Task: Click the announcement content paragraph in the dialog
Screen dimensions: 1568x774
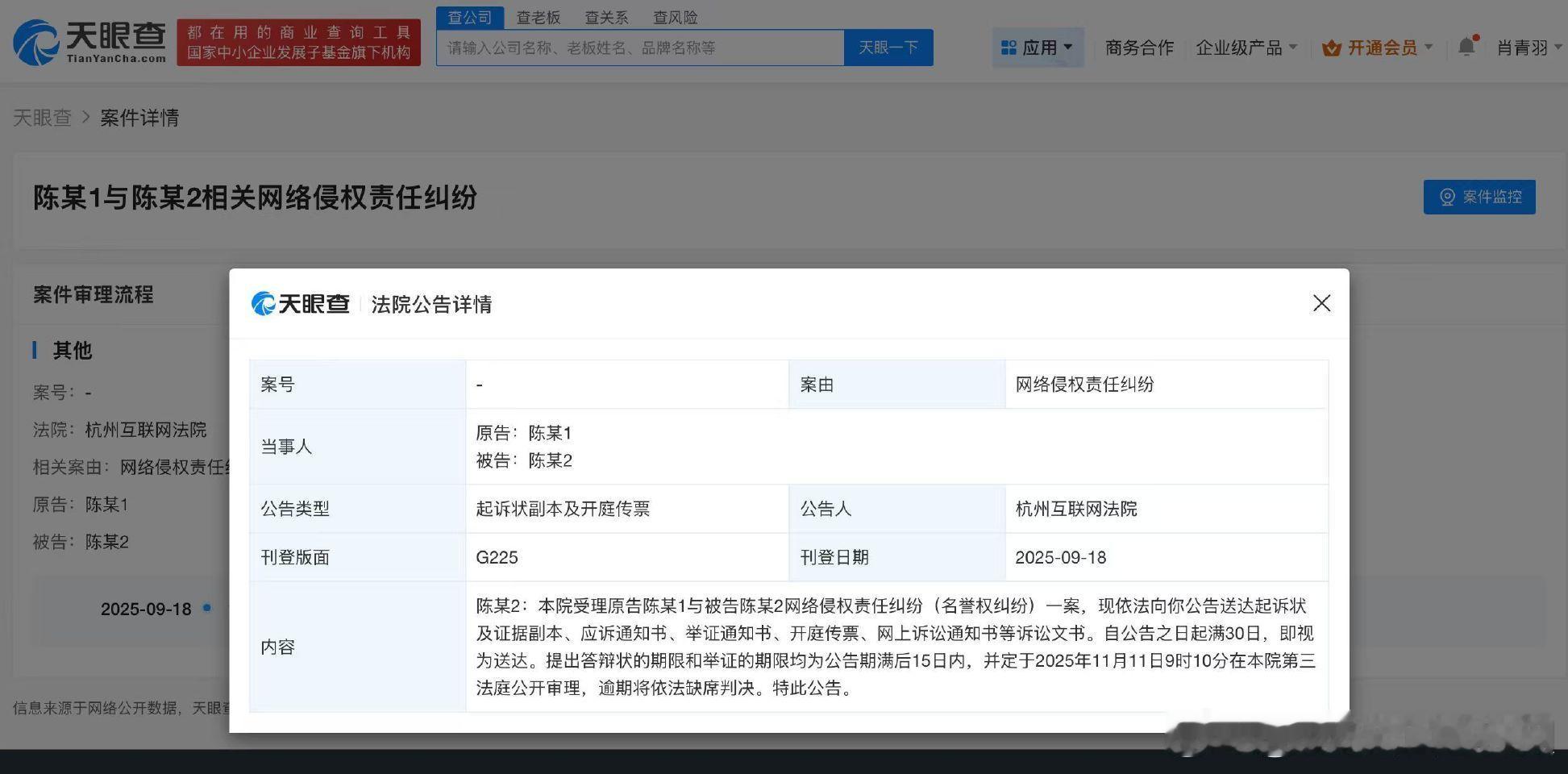Action: click(x=896, y=647)
